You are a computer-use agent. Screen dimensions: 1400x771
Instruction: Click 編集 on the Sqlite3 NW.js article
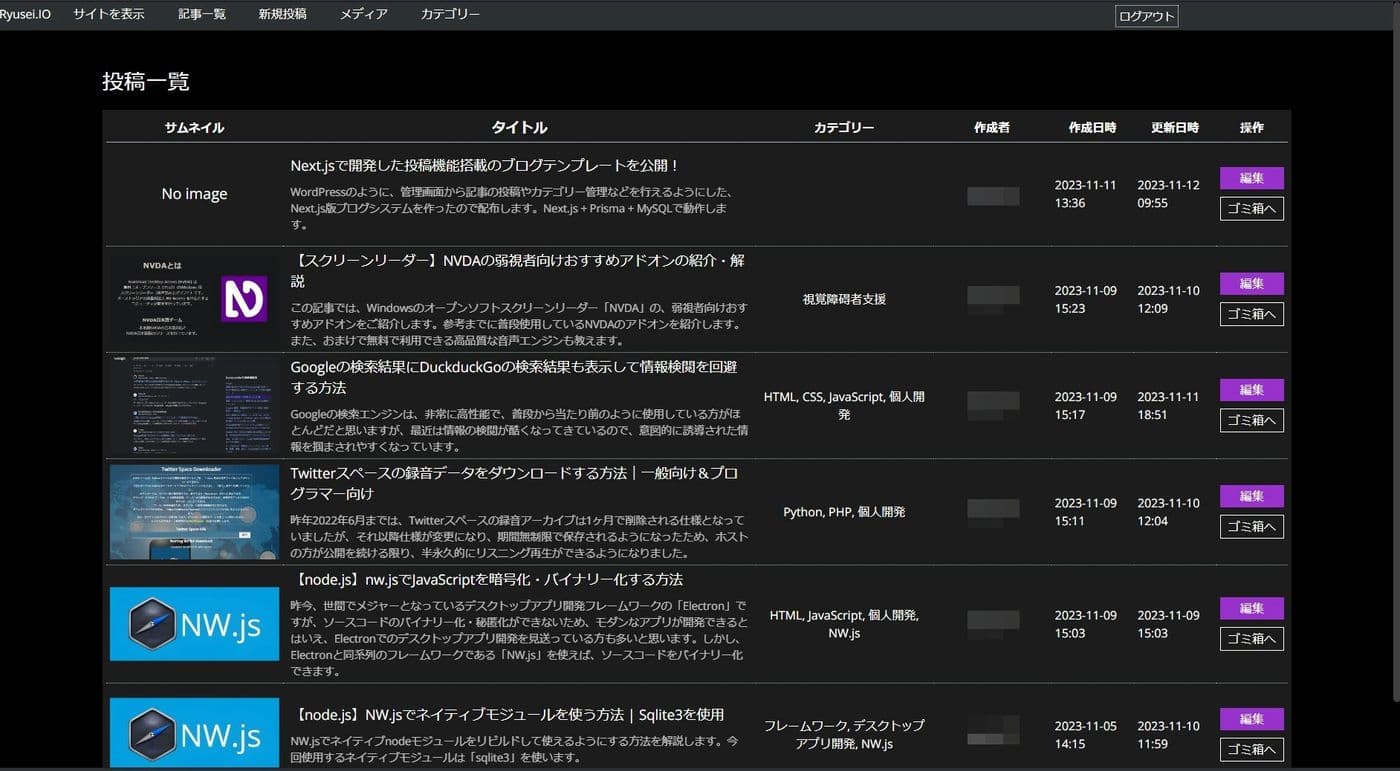coord(1251,718)
